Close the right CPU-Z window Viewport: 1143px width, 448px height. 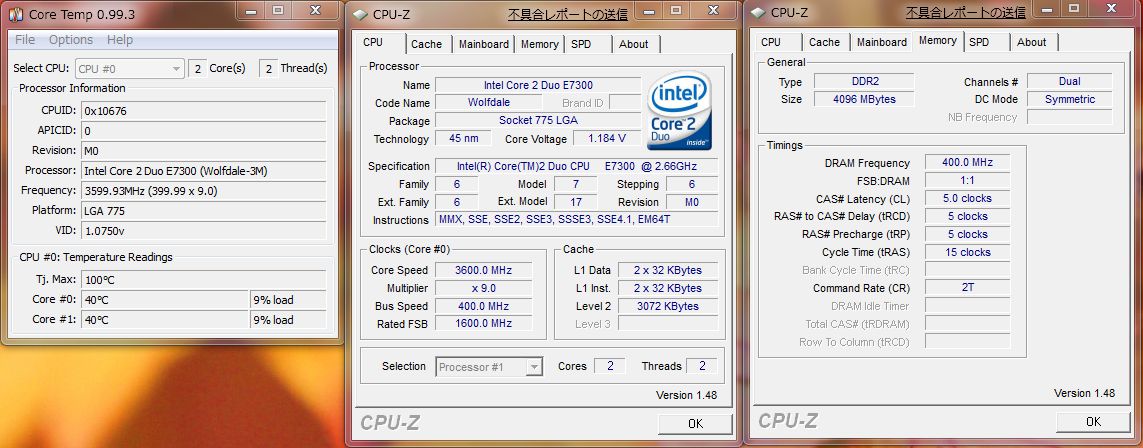pos(1109,8)
